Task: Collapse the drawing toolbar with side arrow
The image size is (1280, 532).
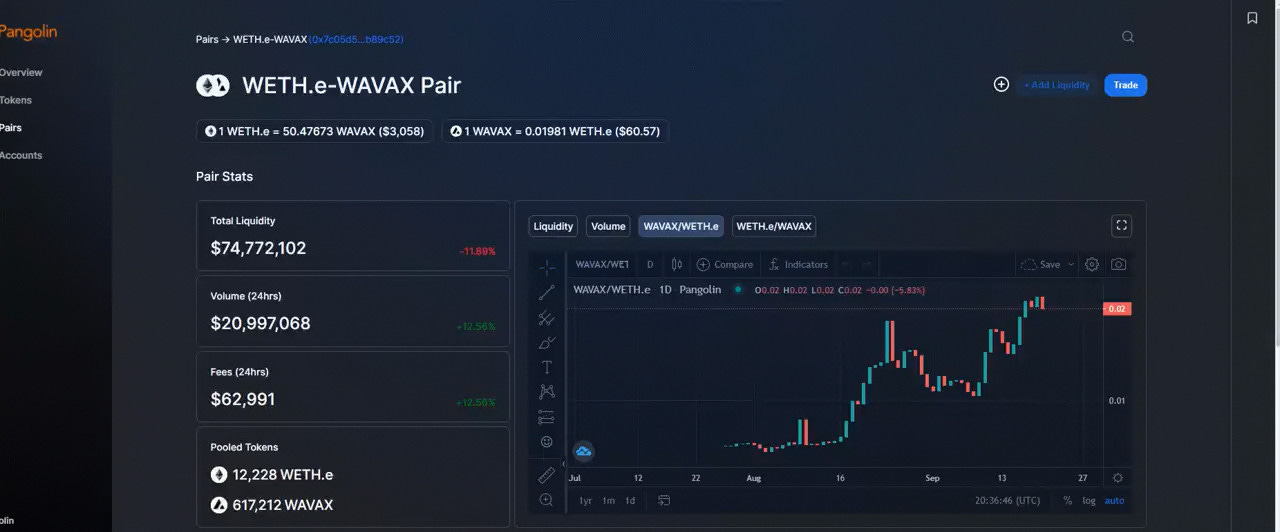Action: (x=563, y=464)
